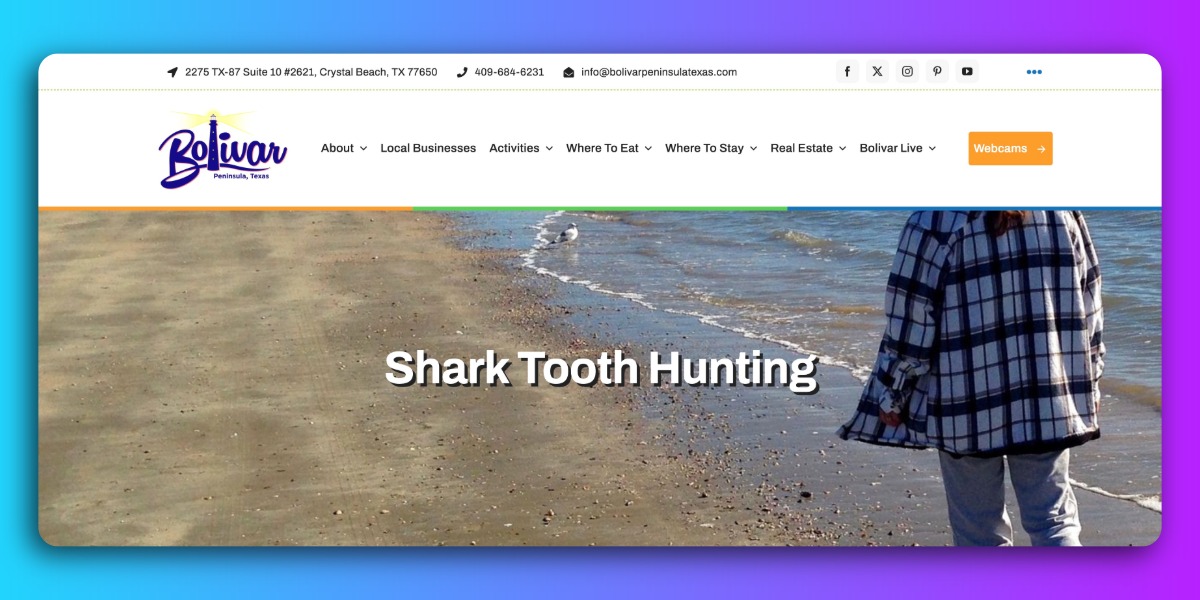Open the Instagram social icon
Image resolution: width=1200 pixels, height=600 pixels.
(907, 71)
